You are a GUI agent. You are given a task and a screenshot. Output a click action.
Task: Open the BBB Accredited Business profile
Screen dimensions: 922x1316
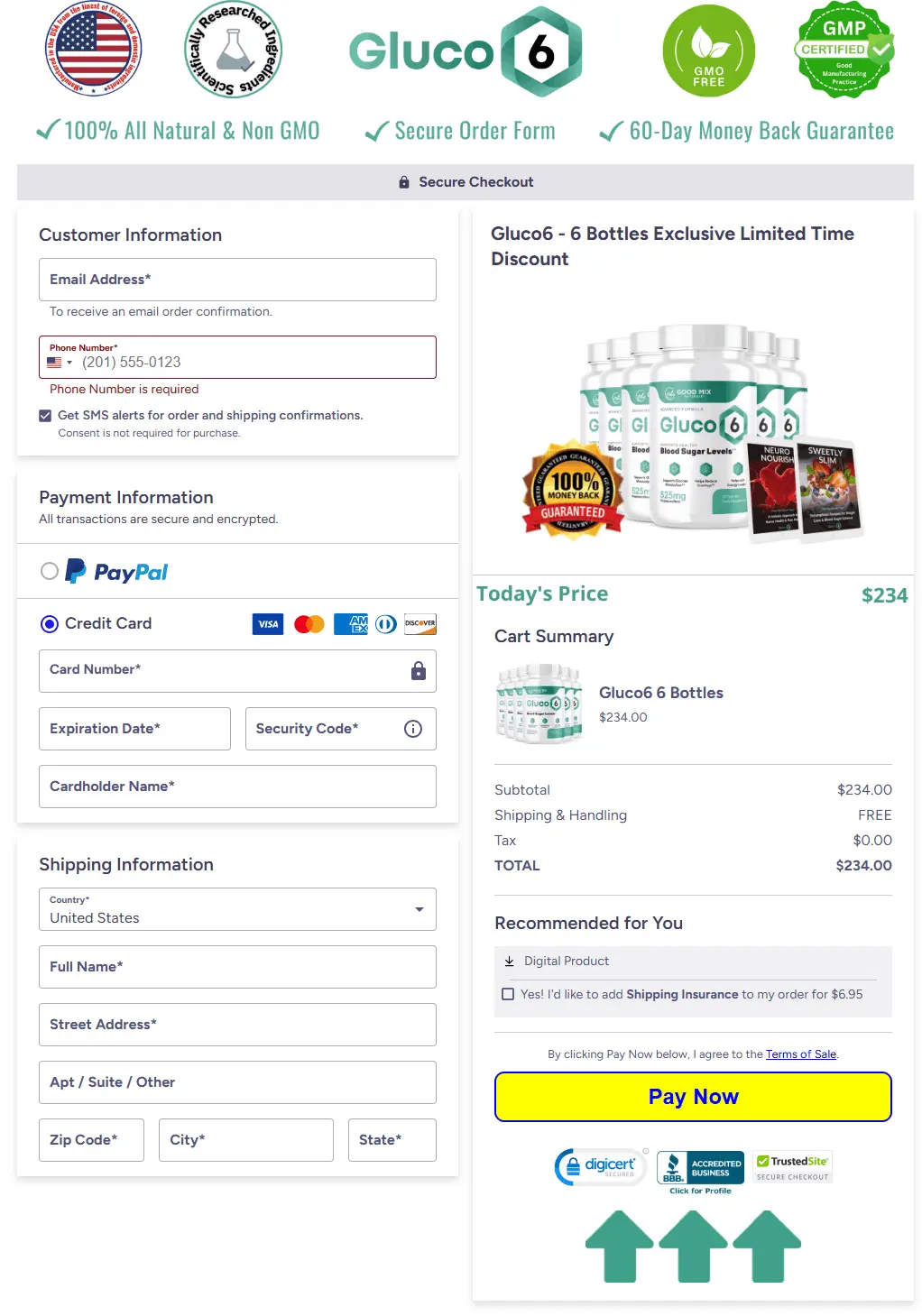point(700,1166)
